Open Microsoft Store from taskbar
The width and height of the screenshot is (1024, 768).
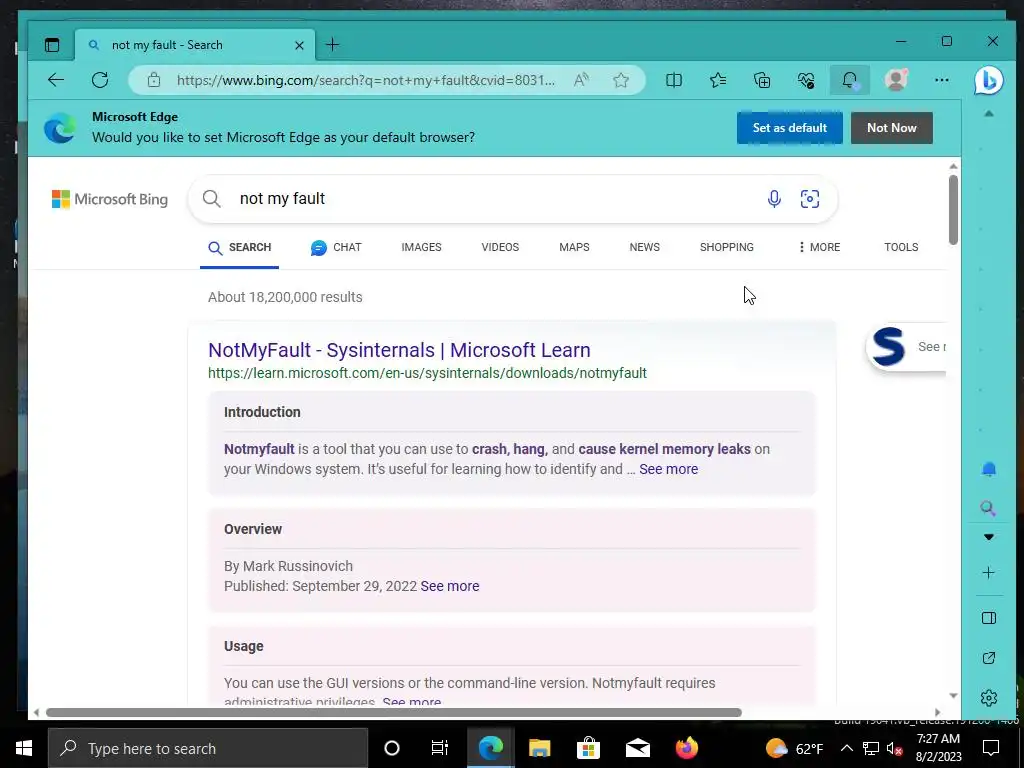(x=588, y=748)
